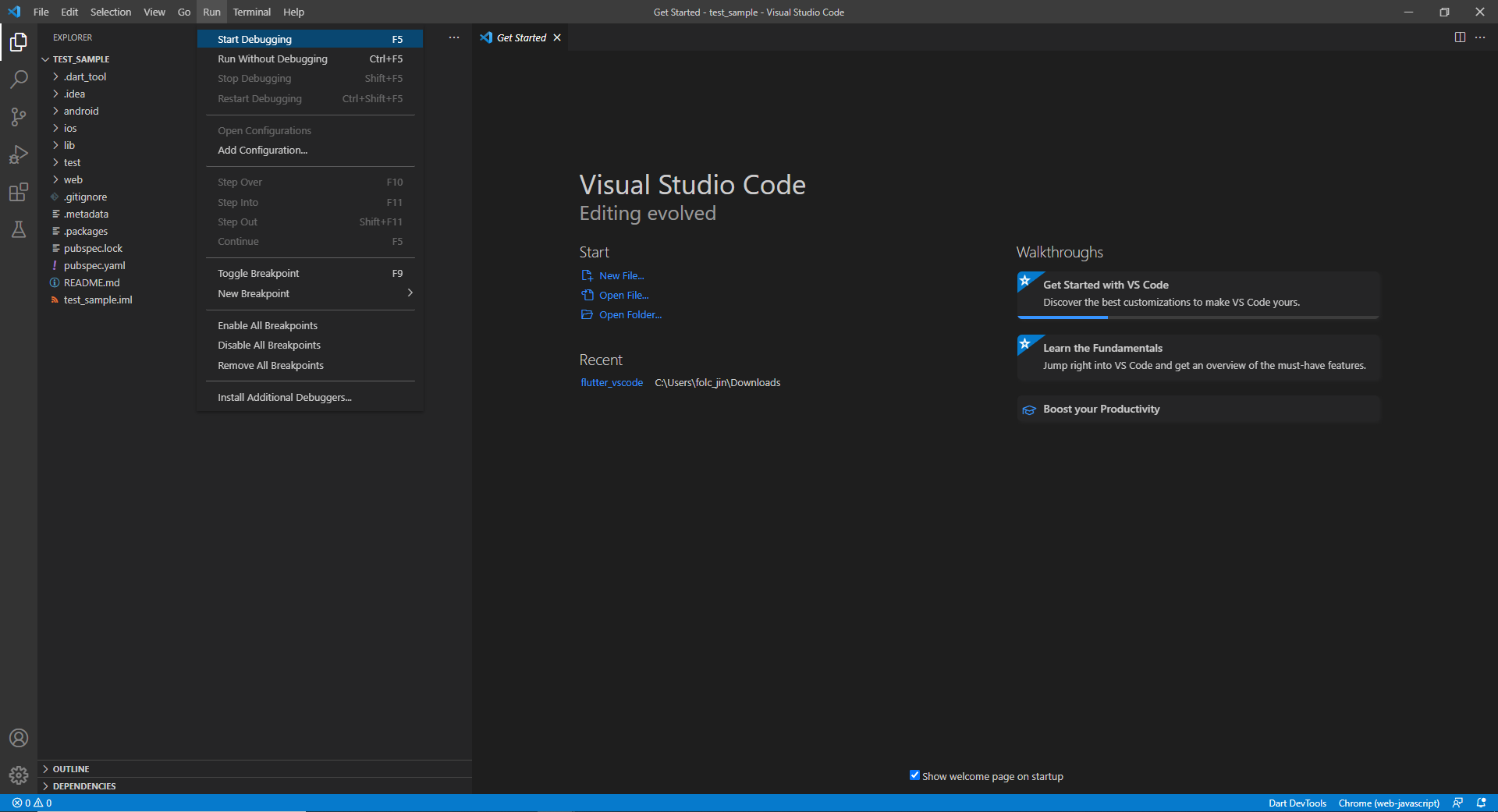1498x812 pixels.
Task: Click the split editor right icon
Action: pos(1460,37)
